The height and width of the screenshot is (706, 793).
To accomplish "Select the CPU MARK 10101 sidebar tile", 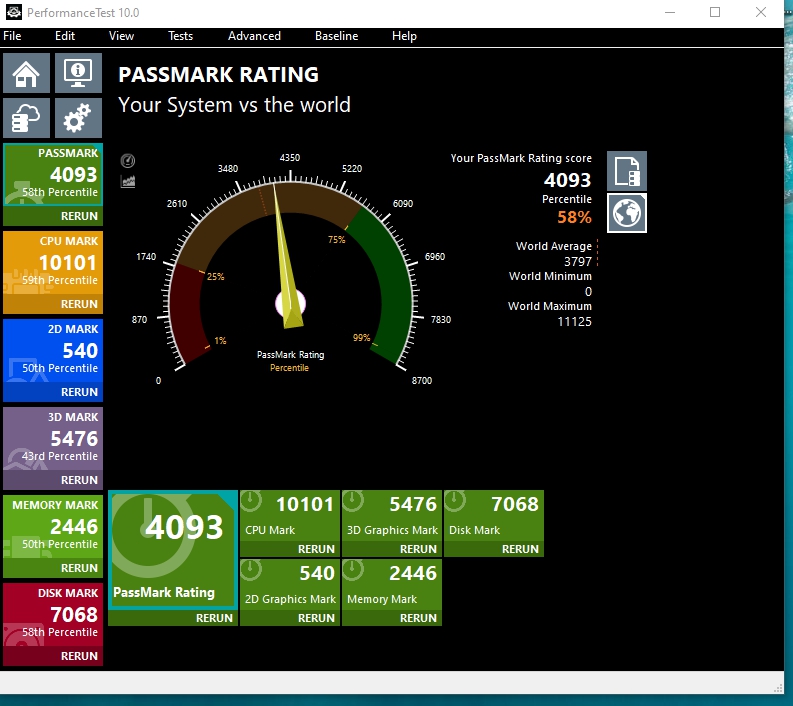I will (53, 263).
